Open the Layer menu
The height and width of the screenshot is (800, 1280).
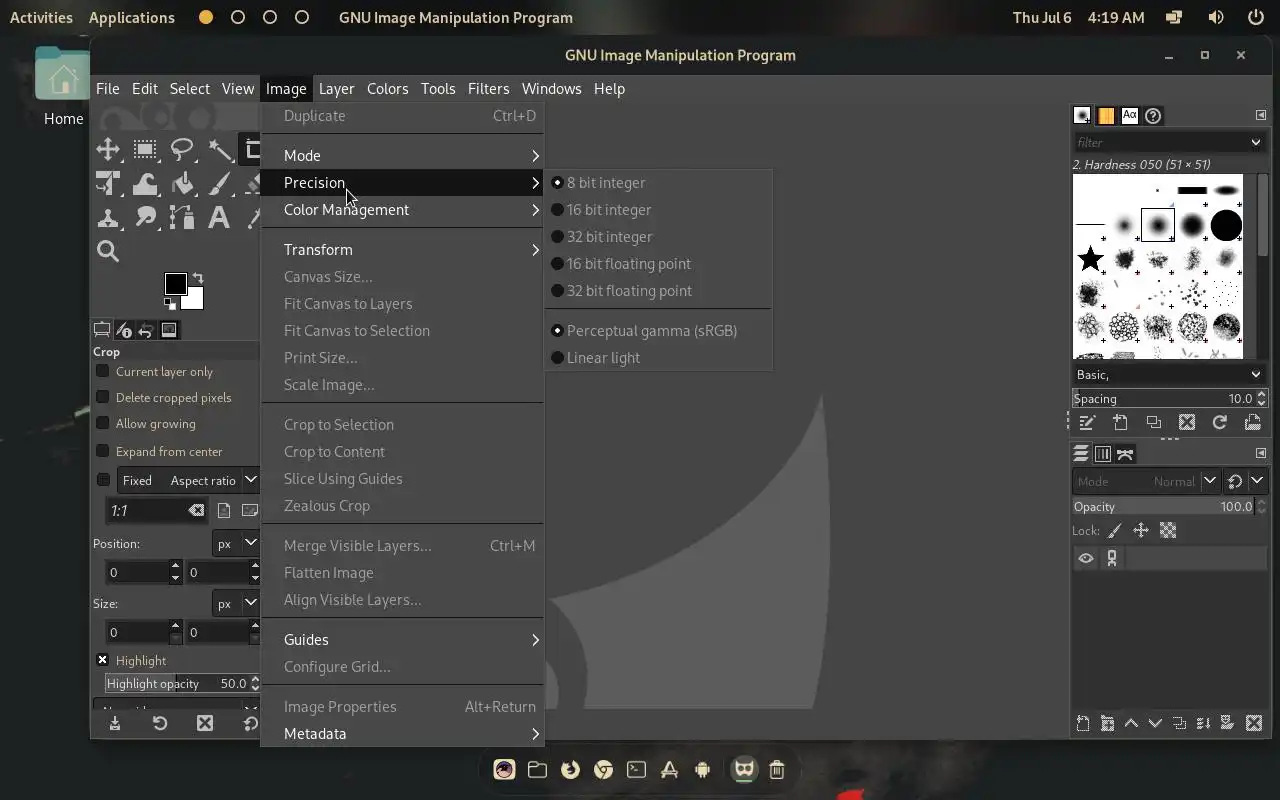(x=336, y=89)
